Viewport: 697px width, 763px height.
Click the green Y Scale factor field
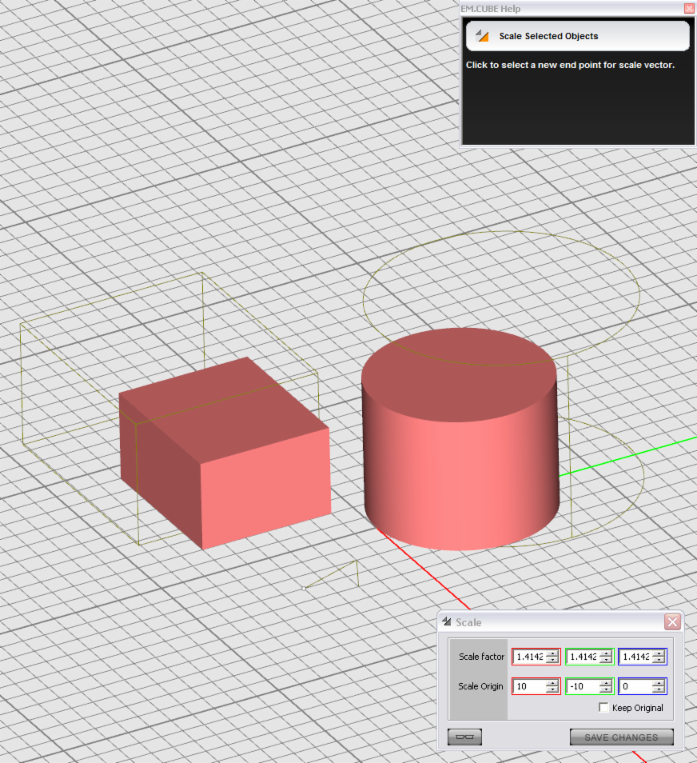point(583,657)
